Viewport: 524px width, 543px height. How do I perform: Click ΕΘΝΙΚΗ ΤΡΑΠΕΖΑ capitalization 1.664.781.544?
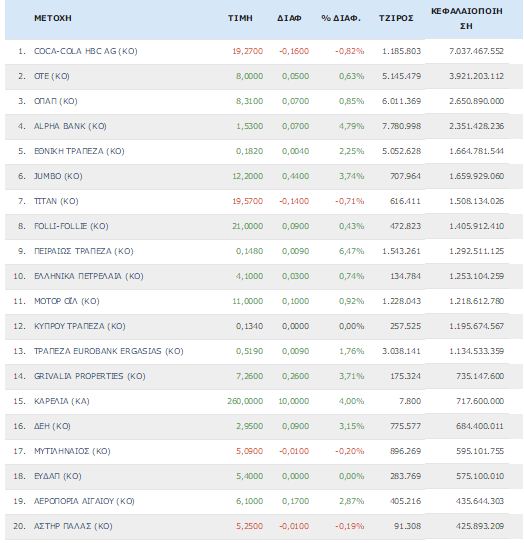(x=476, y=151)
